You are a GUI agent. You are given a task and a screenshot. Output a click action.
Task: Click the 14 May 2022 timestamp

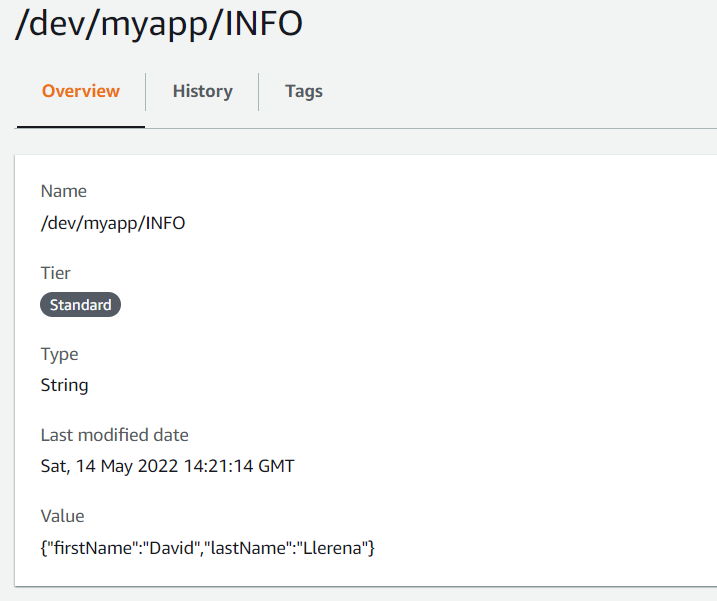pos(130,466)
